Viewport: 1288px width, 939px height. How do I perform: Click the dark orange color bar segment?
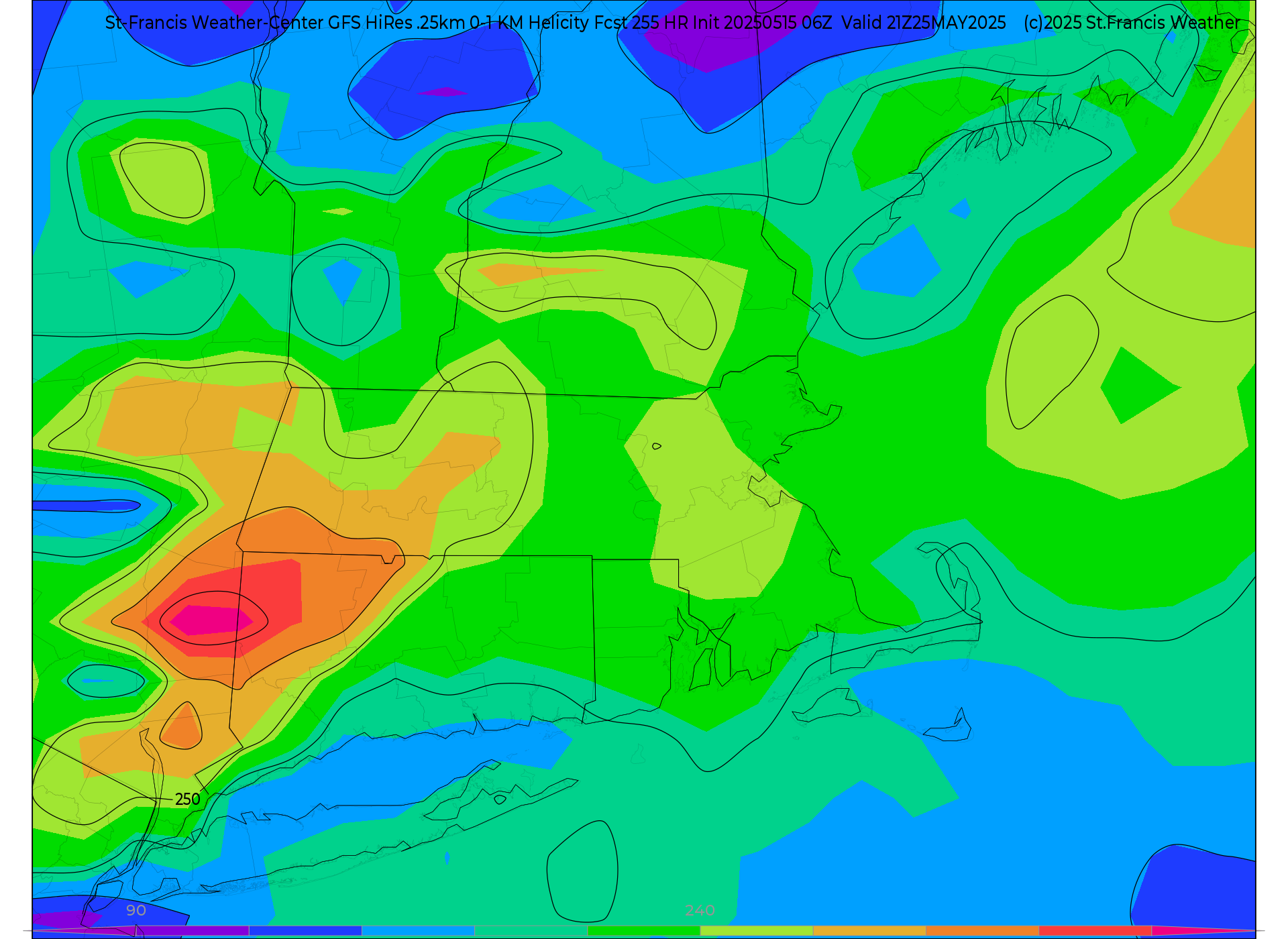pos(982,931)
